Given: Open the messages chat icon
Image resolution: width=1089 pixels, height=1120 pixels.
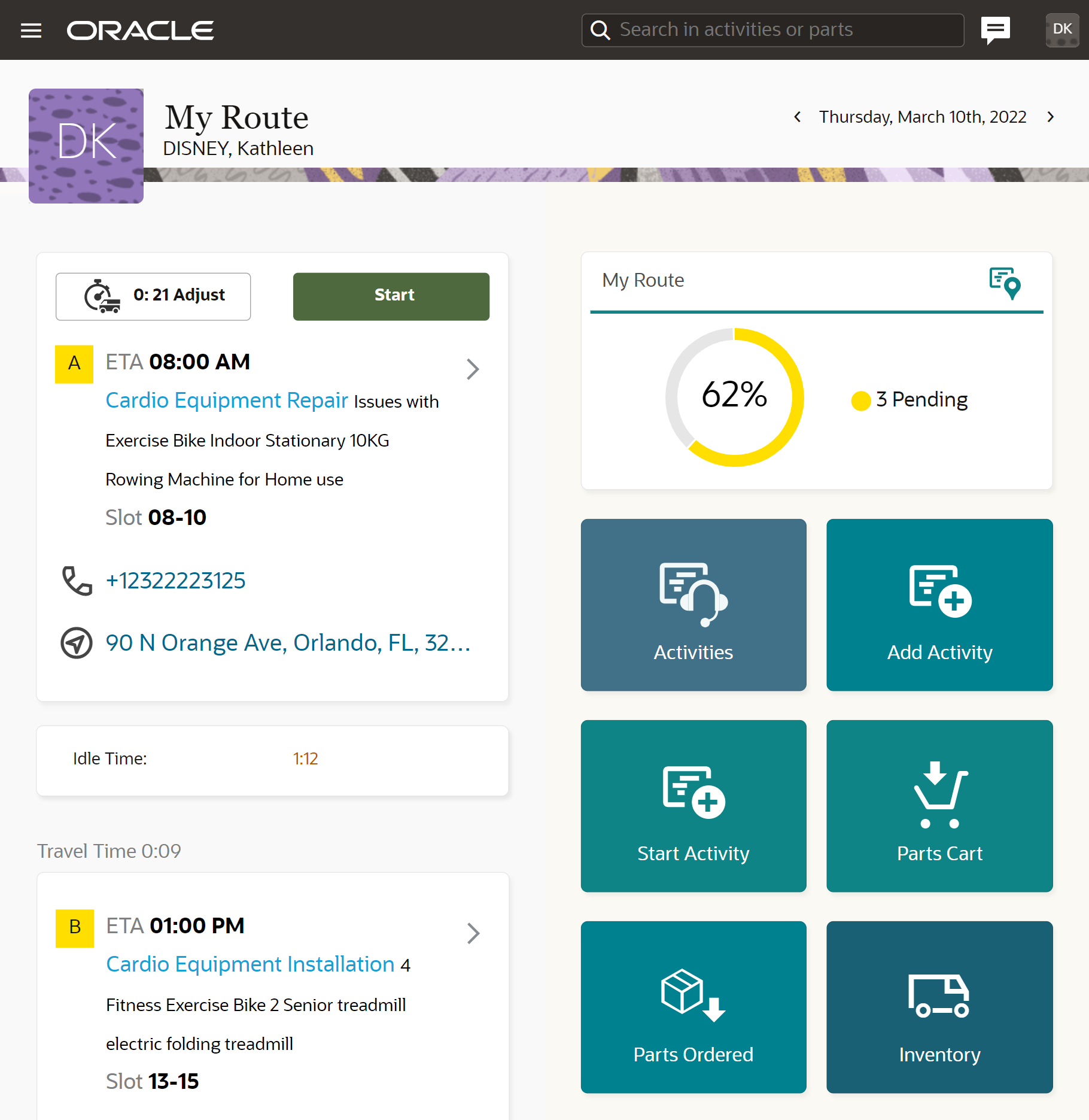Looking at the screenshot, I should click(995, 29).
